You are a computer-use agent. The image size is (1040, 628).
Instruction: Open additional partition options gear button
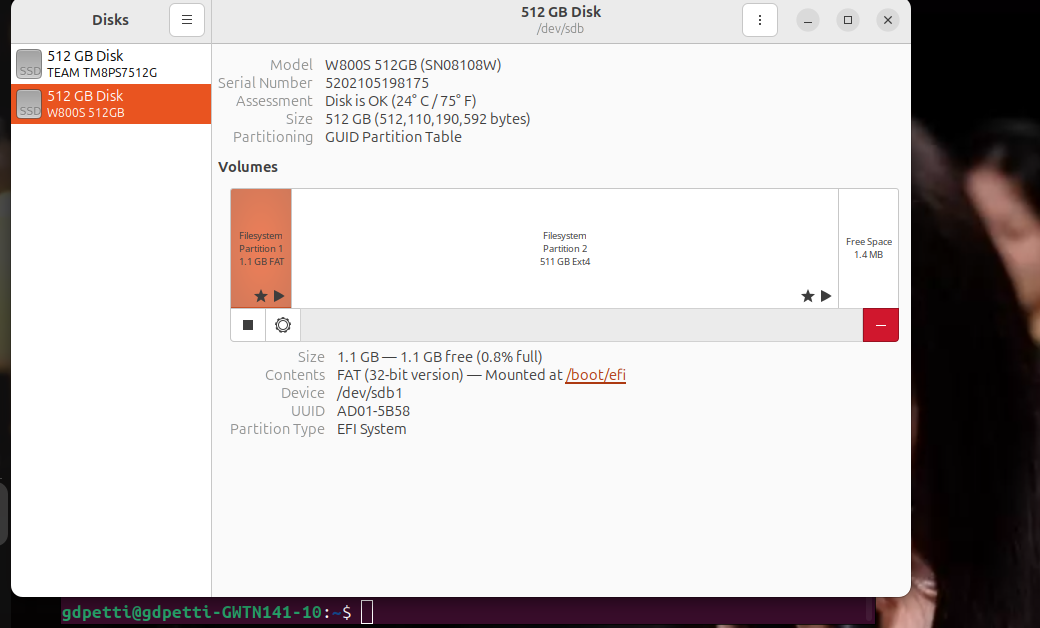coord(283,325)
